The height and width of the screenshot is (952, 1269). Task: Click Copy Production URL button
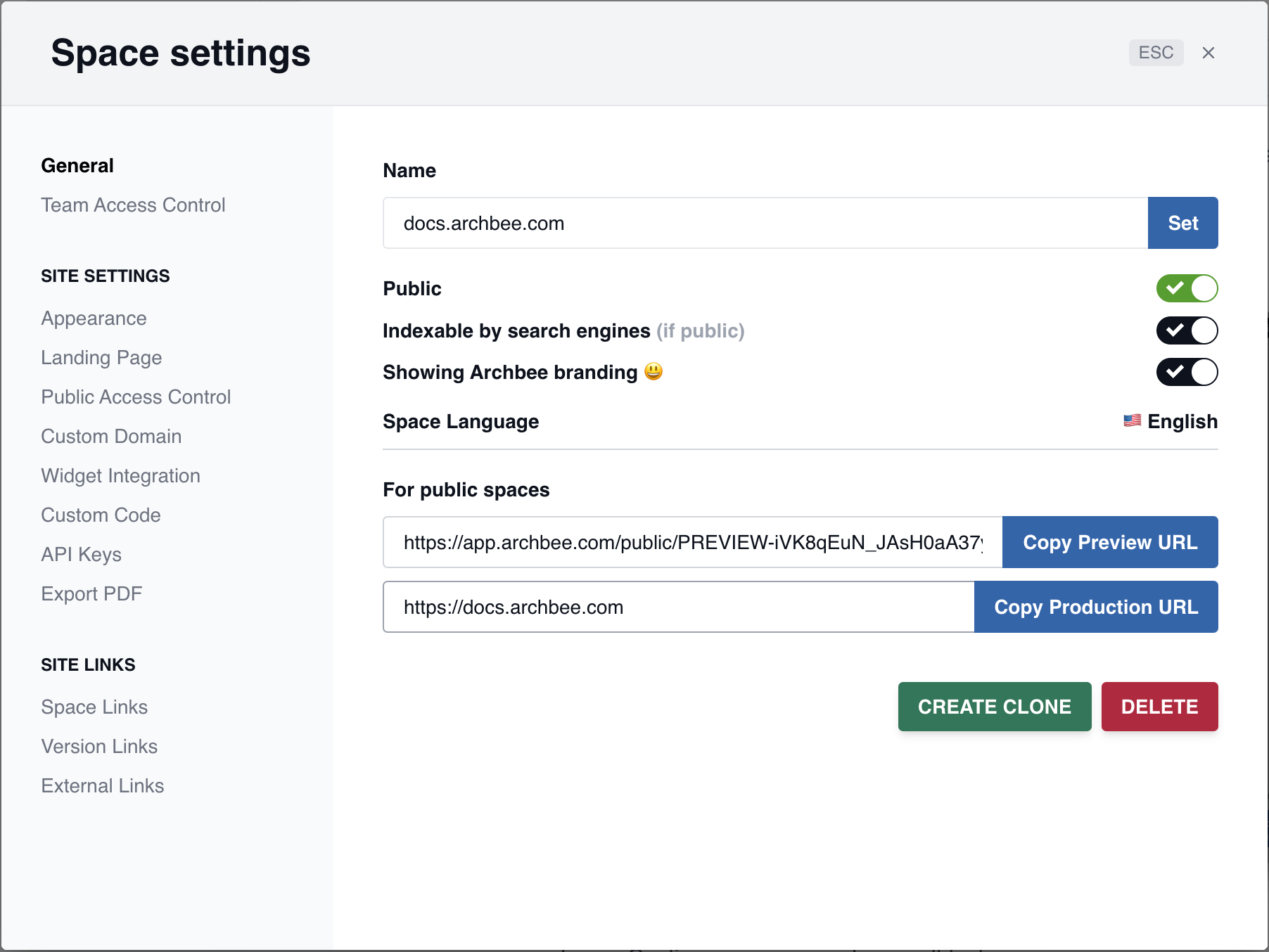[x=1096, y=607]
